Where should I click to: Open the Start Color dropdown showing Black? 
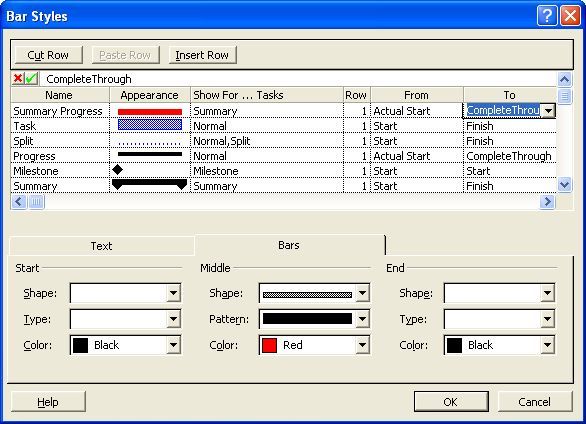(173, 345)
